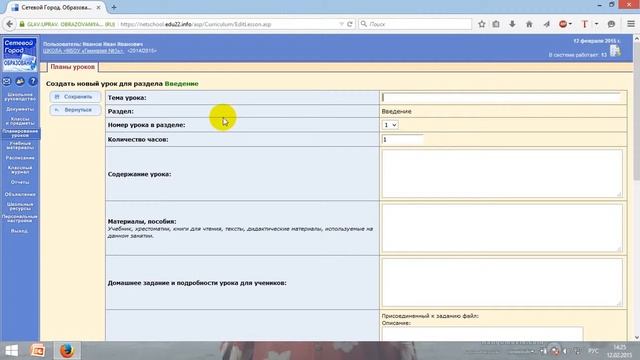The image size is (640, 360).
Task: Click the Пользователь Иванов link
Action: click(93, 44)
